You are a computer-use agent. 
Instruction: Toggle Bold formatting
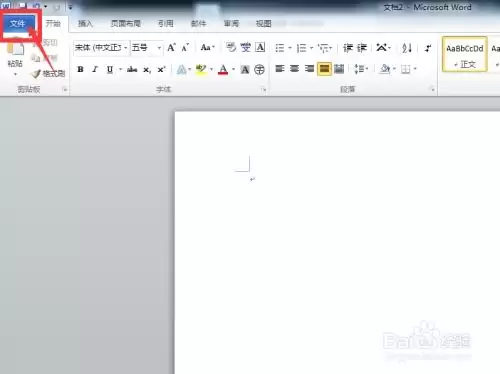[x=80, y=69]
